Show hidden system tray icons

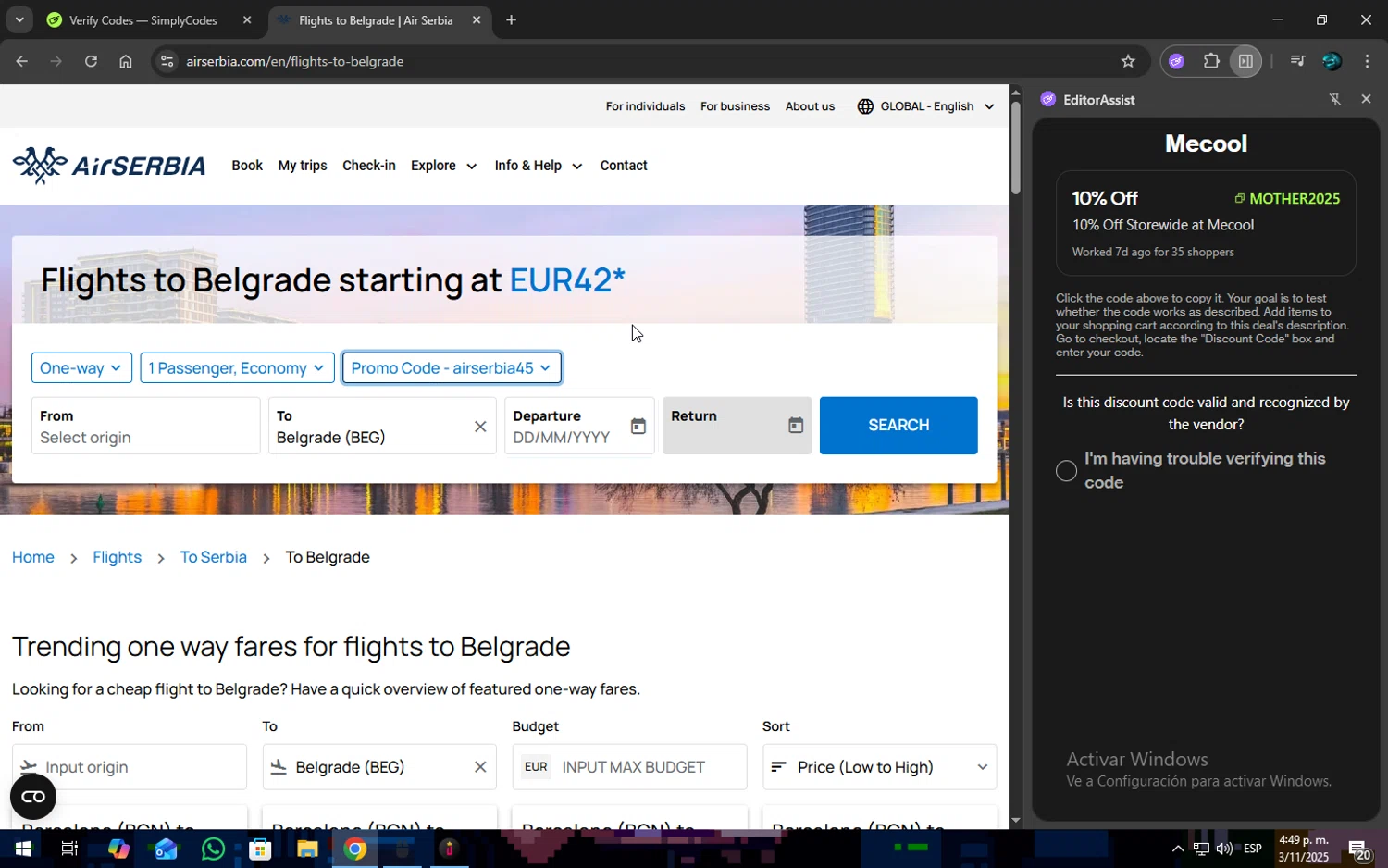point(1178,849)
